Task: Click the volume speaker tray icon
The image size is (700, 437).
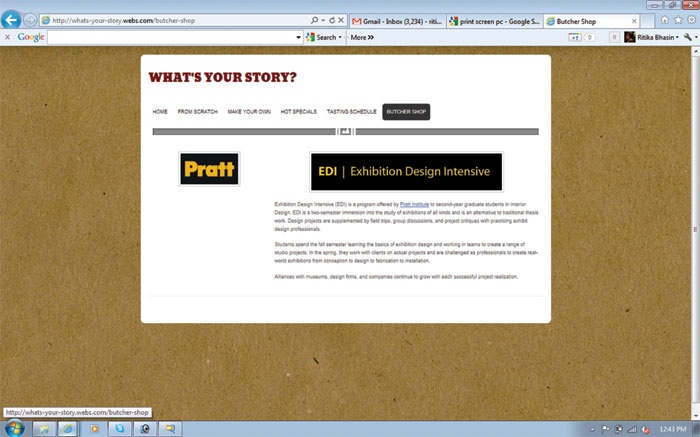Action: click(645, 429)
